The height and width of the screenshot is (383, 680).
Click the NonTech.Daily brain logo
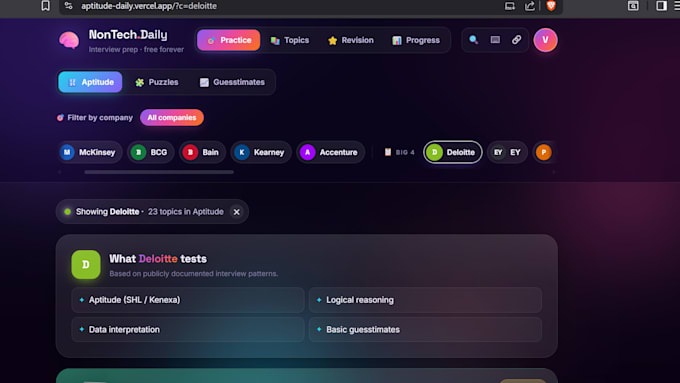[69, 41]
